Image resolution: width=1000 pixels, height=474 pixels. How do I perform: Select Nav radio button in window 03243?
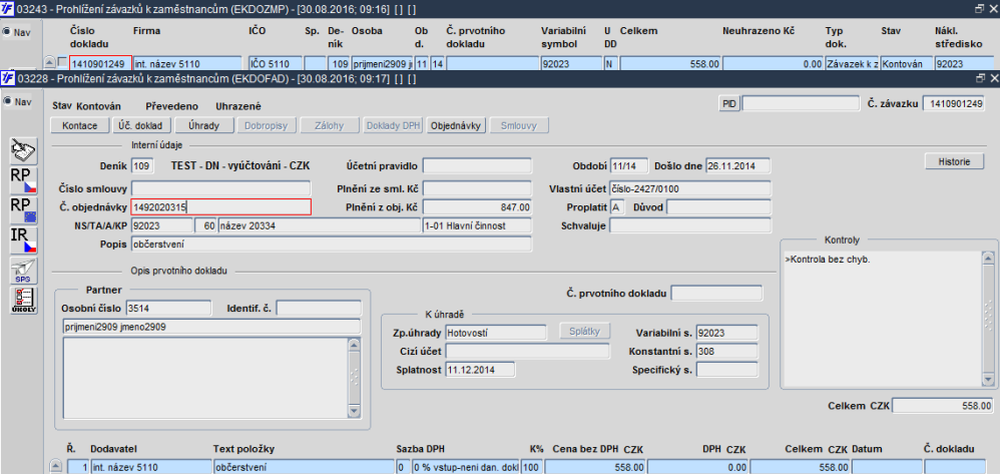pyautogui.click(x=7, y=31)
